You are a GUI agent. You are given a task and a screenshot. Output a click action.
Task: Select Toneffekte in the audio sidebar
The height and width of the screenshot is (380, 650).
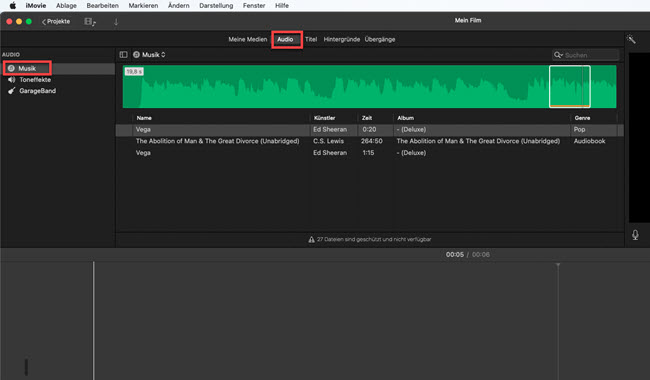(35, 80)
